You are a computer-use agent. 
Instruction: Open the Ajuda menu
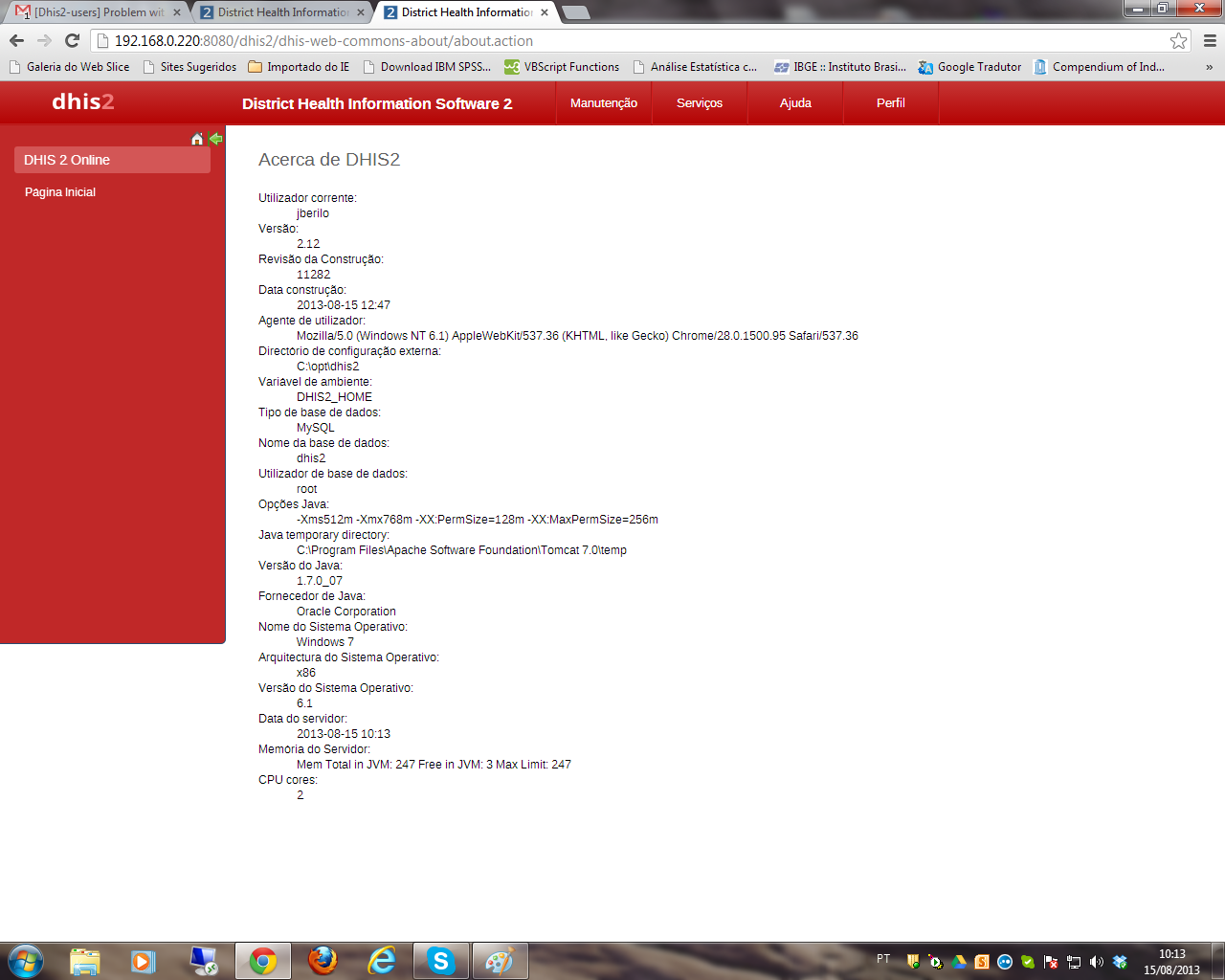(x=795, y=103)
